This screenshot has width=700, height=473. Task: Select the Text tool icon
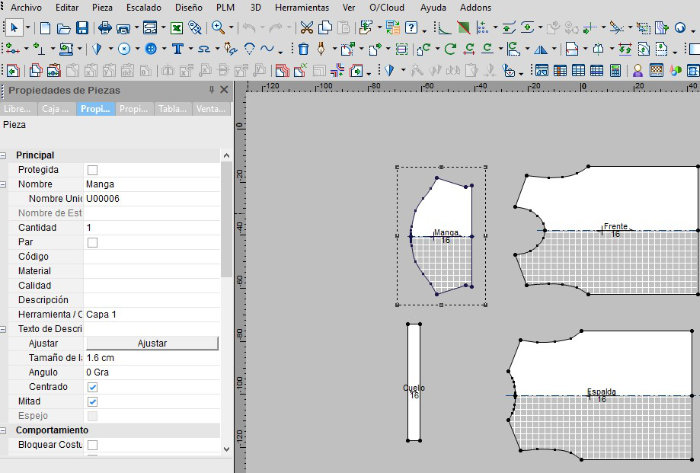click(179, 48)
